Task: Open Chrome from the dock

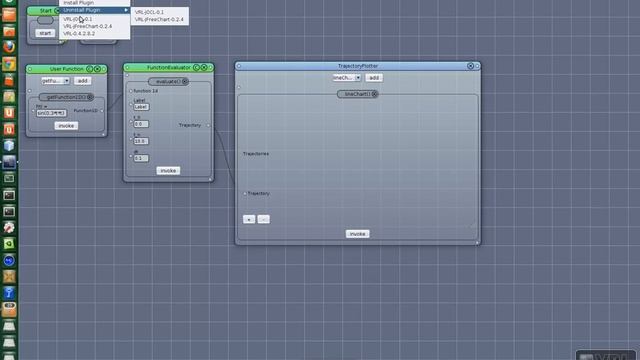Action: click(x=9, y=64)
